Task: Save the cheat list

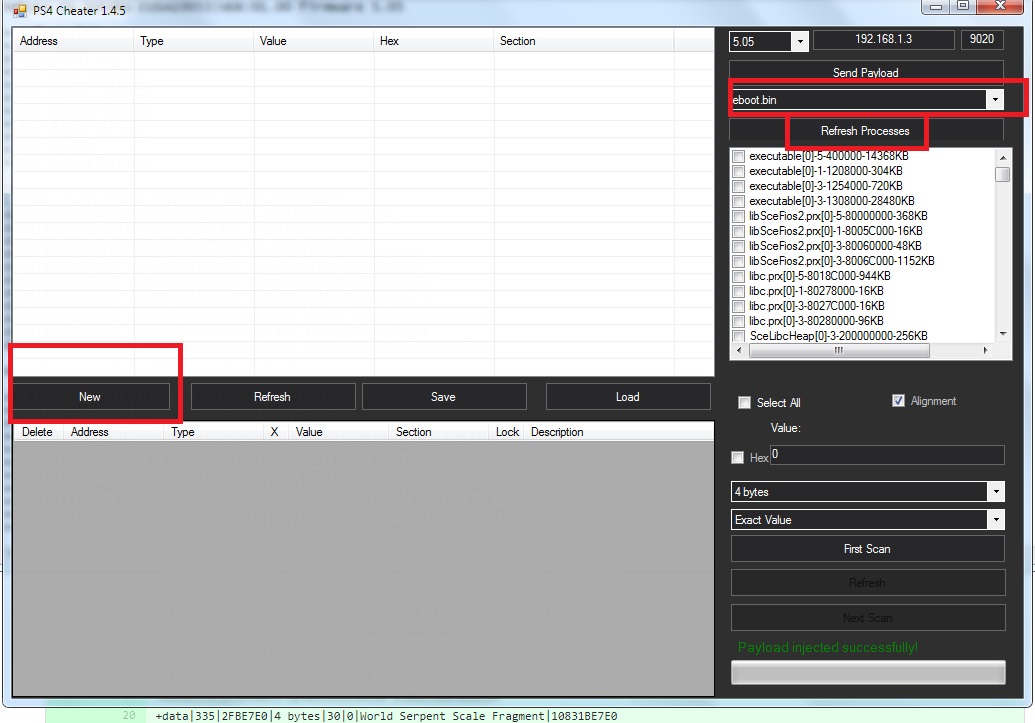Action: pyautogui.click(x=443, y=397)
